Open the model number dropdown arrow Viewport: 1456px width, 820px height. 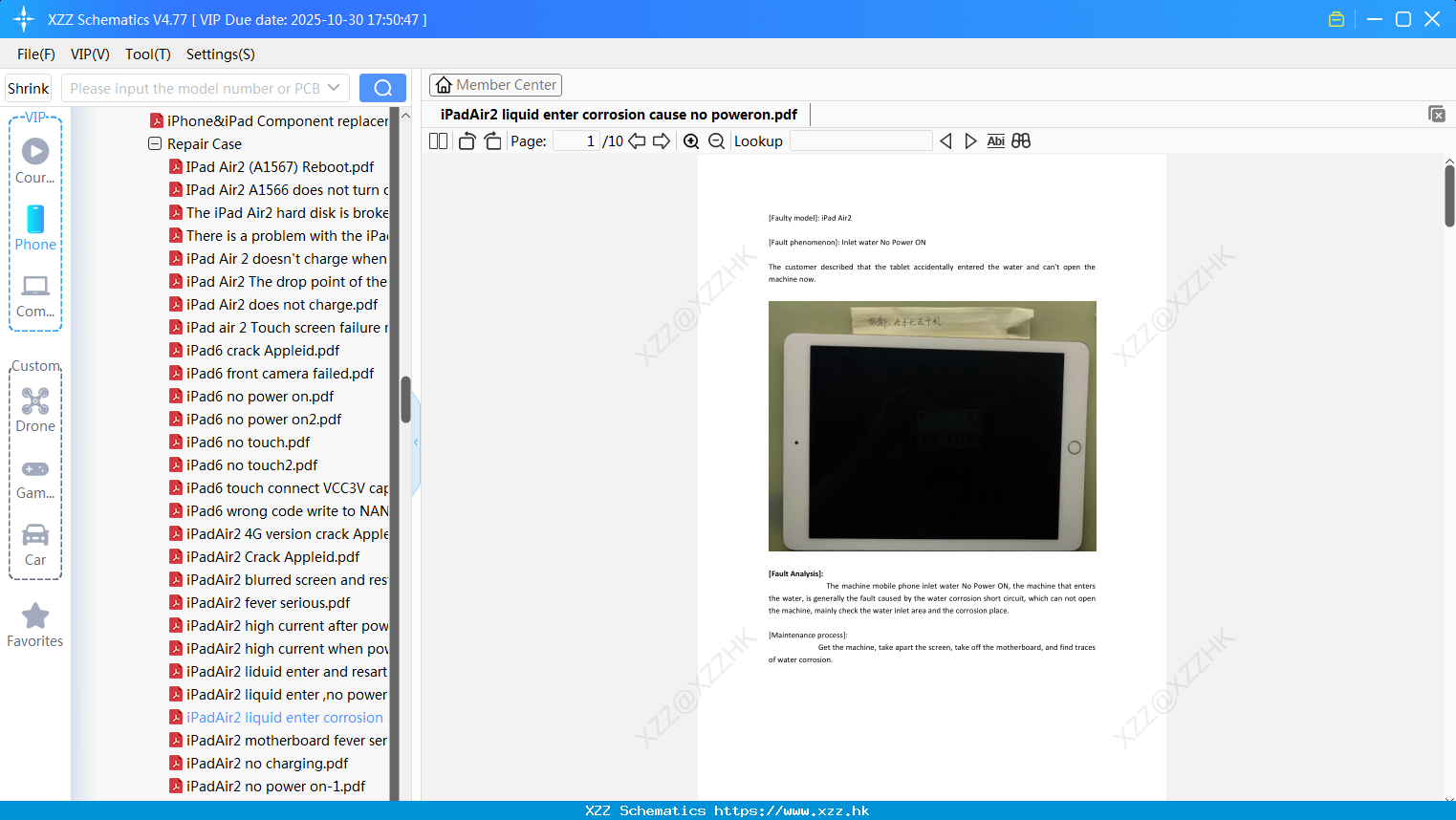(334, 88)
